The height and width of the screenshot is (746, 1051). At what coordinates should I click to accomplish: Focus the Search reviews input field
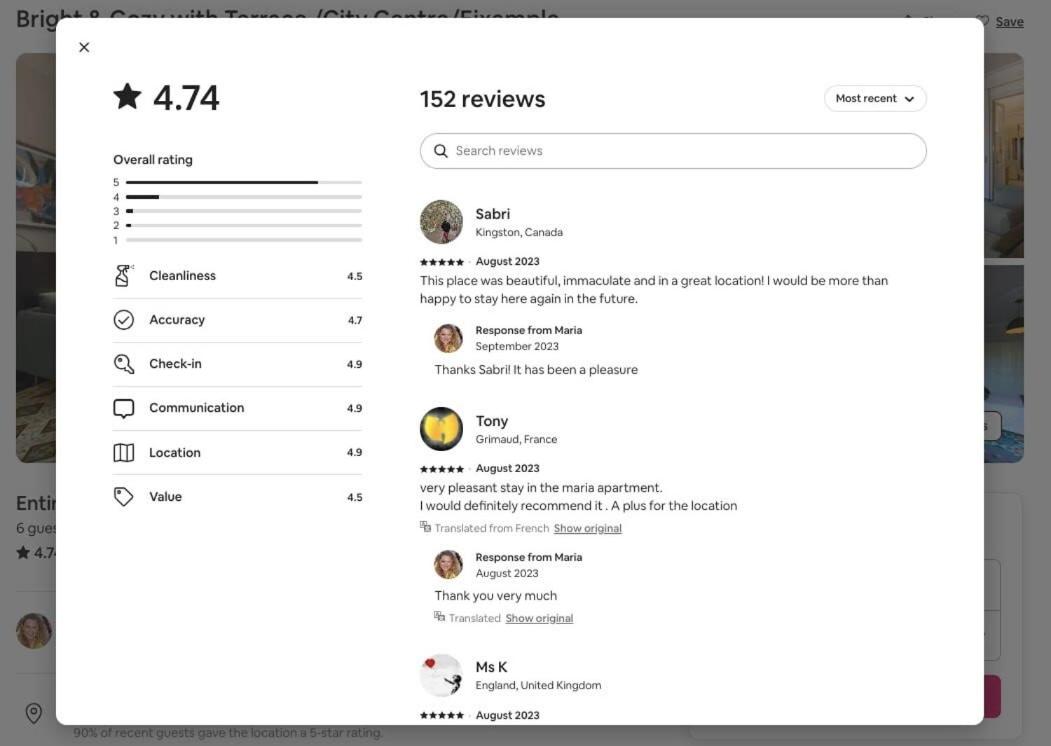[673, 151]
